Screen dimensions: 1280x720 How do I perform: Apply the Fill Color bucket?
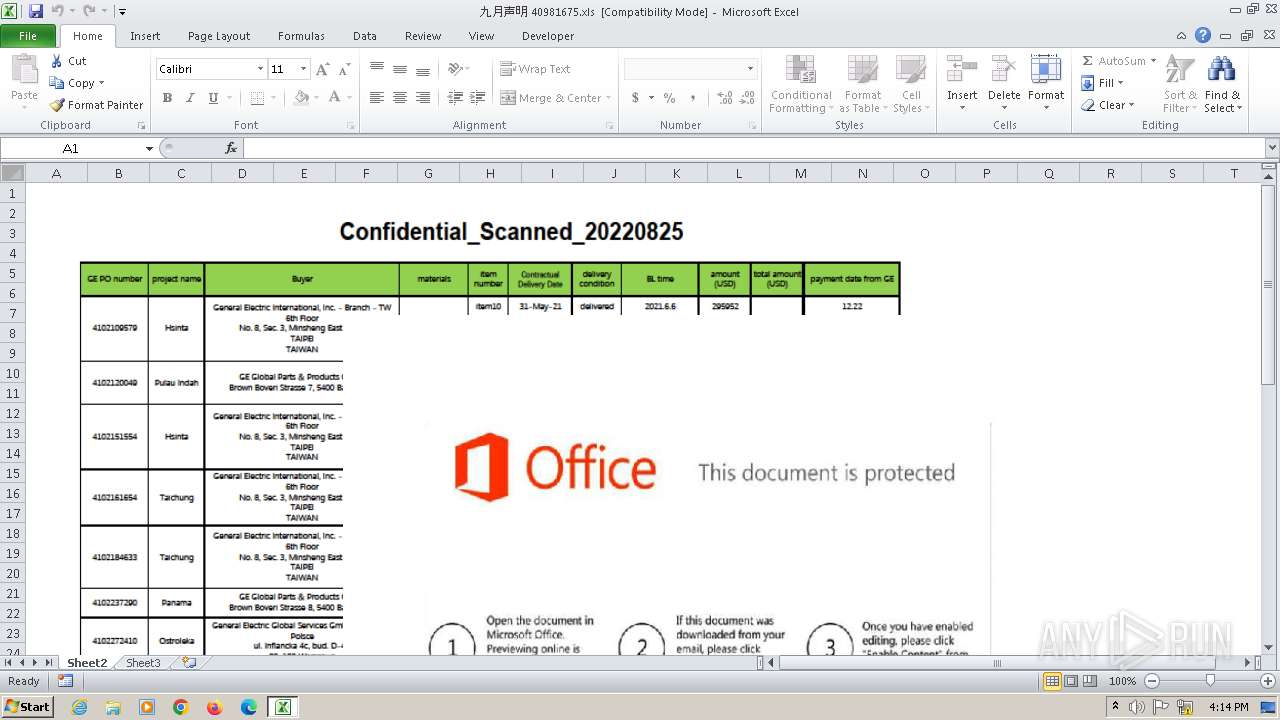coord(301,98)
